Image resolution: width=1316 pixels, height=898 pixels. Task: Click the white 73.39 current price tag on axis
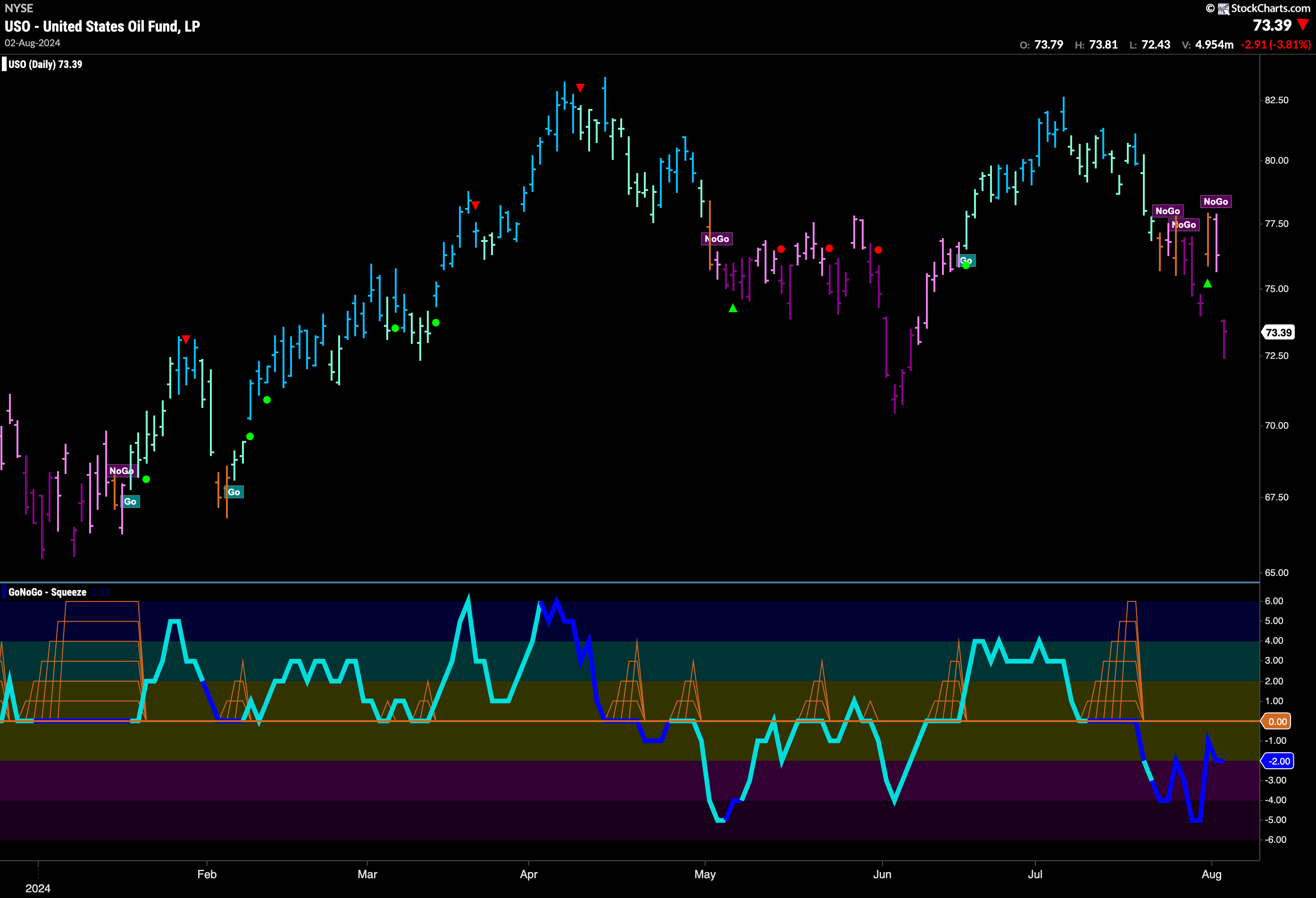point(1278,333)
